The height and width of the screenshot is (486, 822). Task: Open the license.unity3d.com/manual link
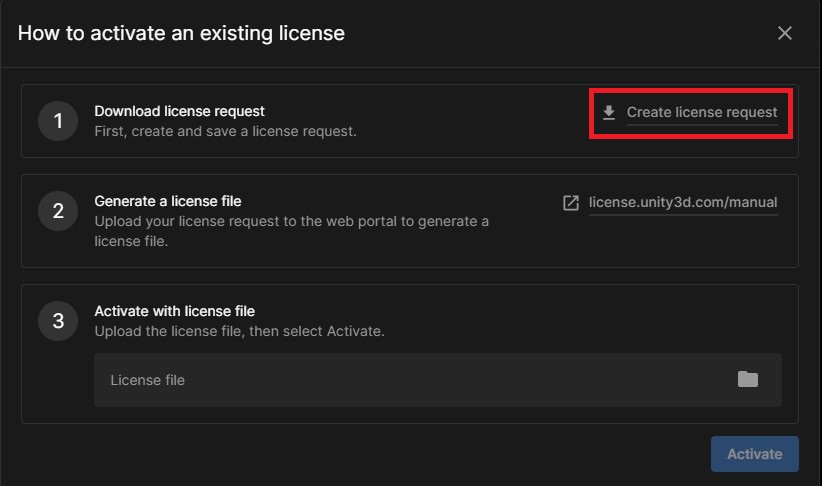click(x=683, y=203)
